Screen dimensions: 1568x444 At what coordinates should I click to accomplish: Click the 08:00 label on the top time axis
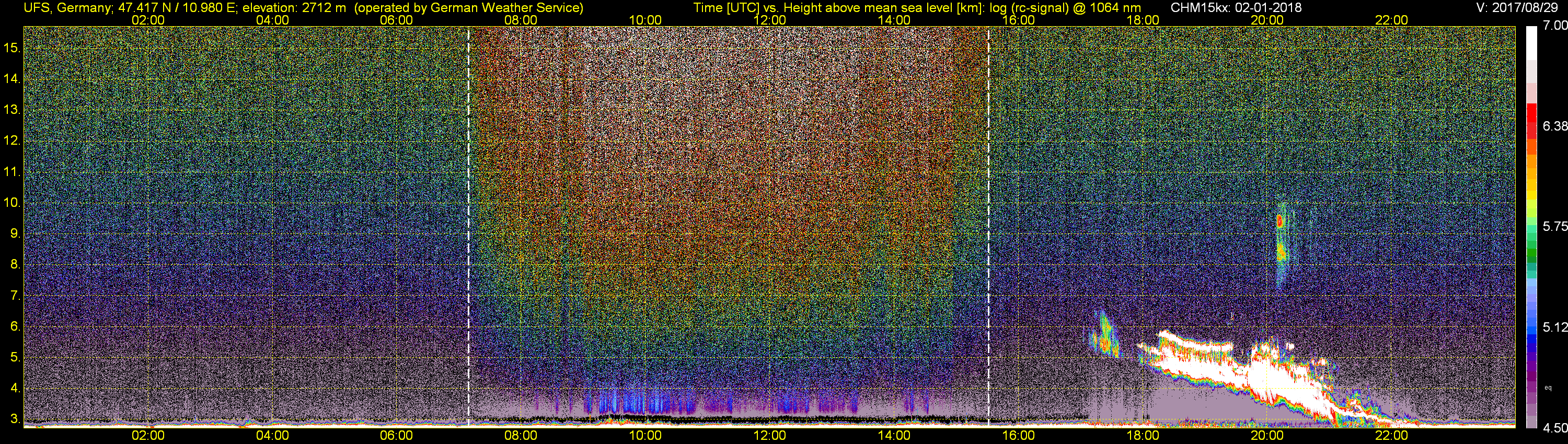(x=521, y=20)
